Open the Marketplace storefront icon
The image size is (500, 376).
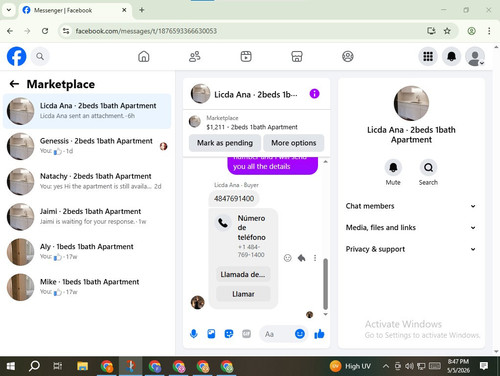(x=297, y=56)
